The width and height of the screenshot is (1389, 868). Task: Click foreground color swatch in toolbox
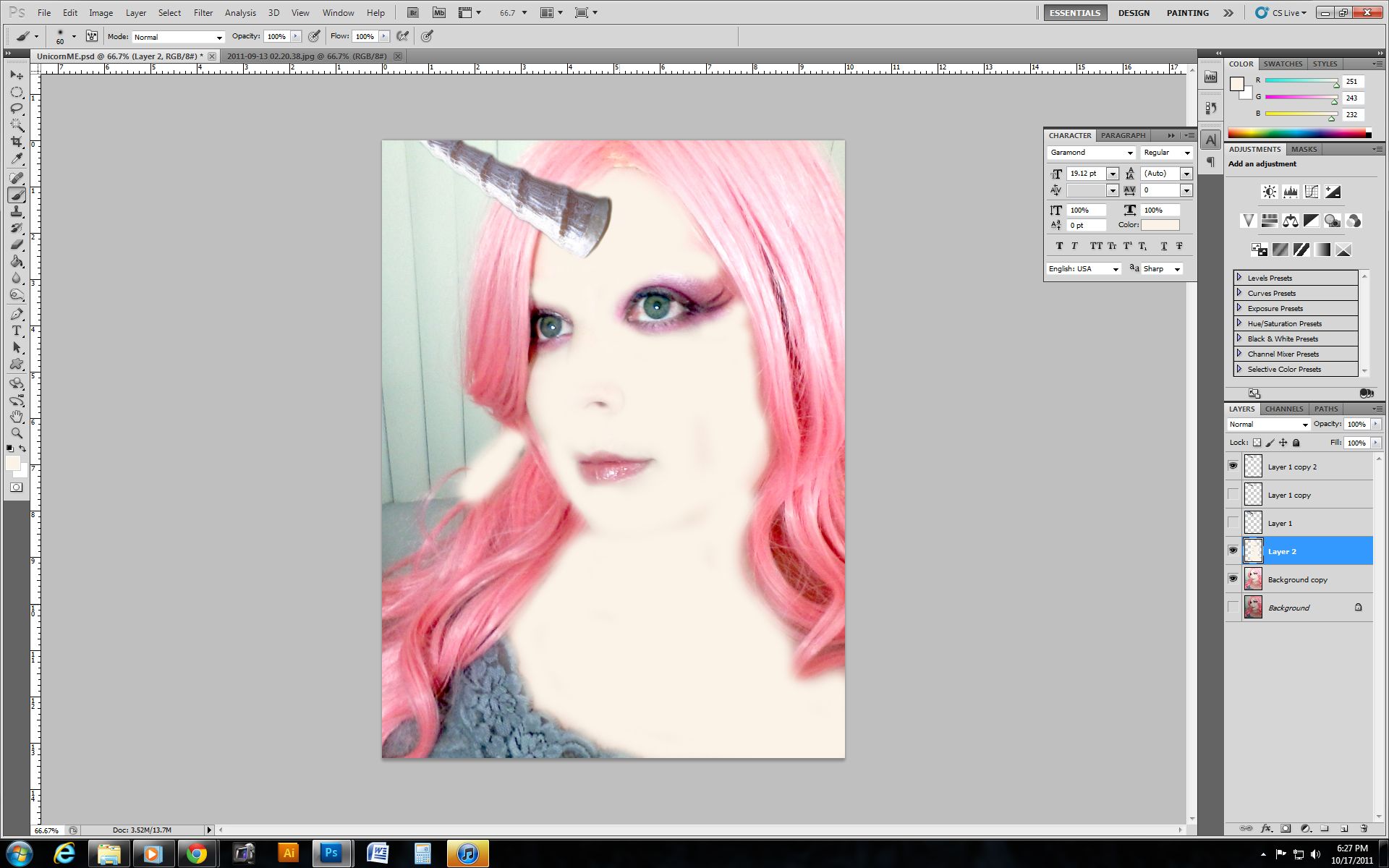pyautogui.click(x=13, y=464)
